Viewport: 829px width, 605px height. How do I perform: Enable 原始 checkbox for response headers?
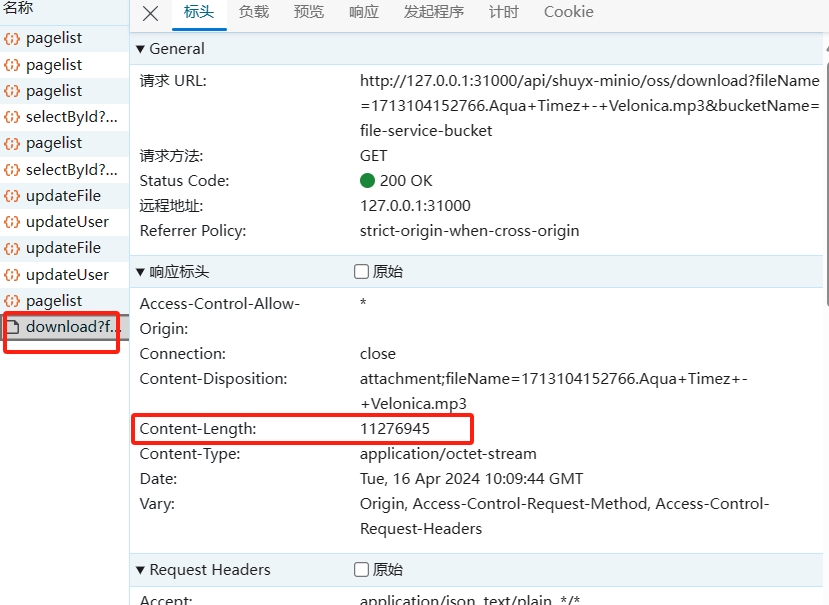point(362,272)
